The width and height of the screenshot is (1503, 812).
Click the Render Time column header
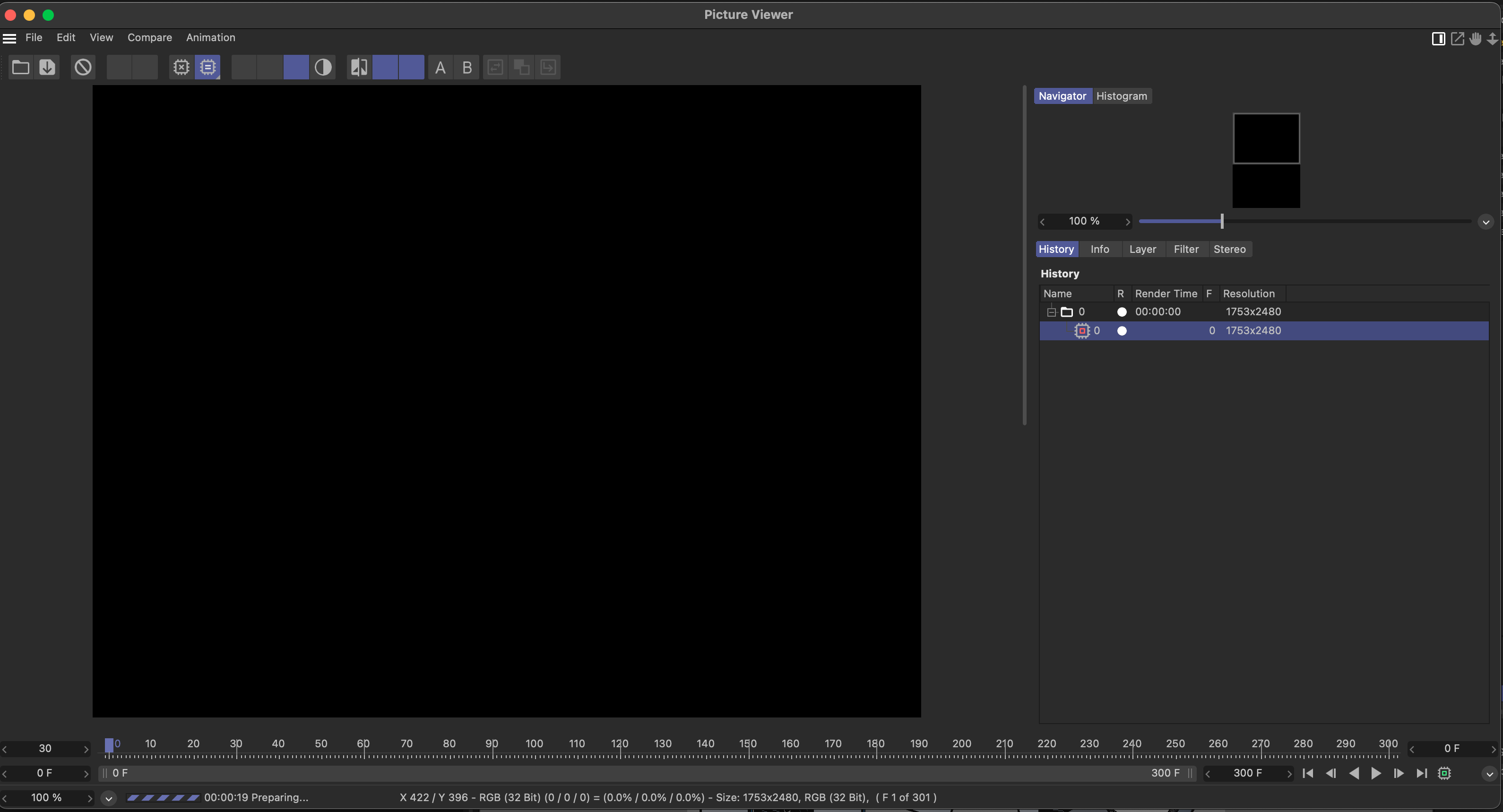(x=1166, y=294)
